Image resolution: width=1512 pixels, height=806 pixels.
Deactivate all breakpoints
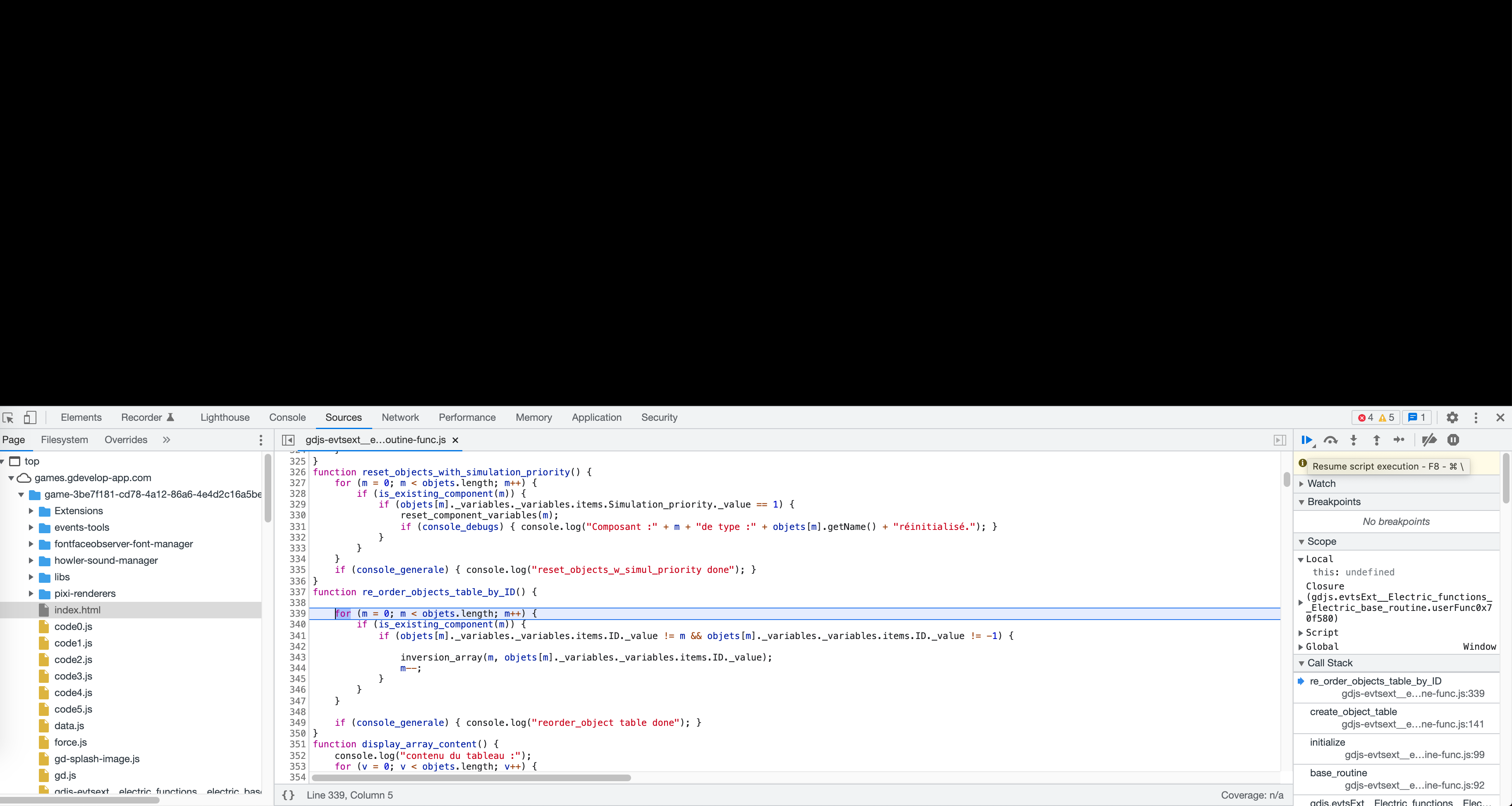[x=1429, y=440]
